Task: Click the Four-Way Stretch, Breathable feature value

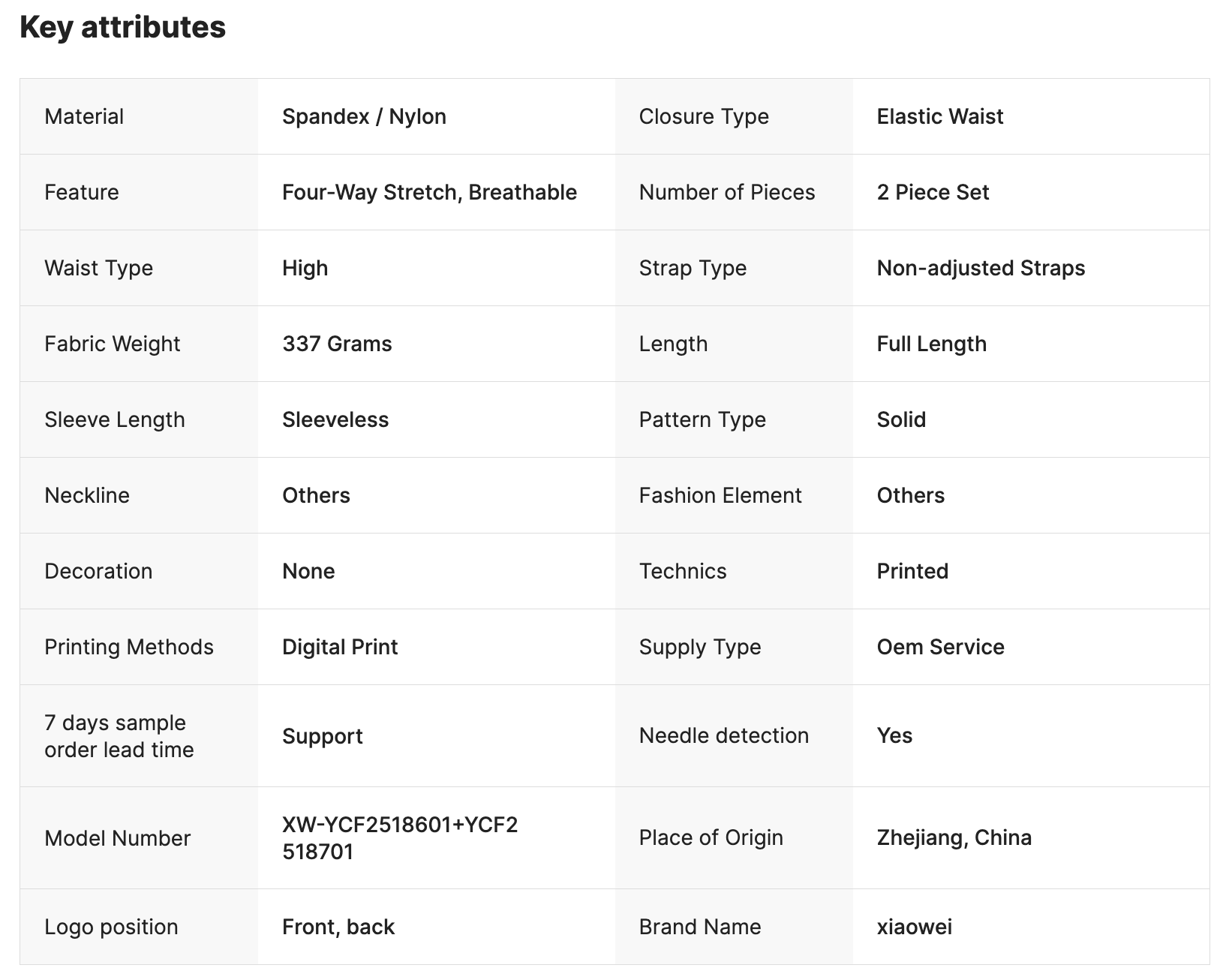Action: [429, 192]
